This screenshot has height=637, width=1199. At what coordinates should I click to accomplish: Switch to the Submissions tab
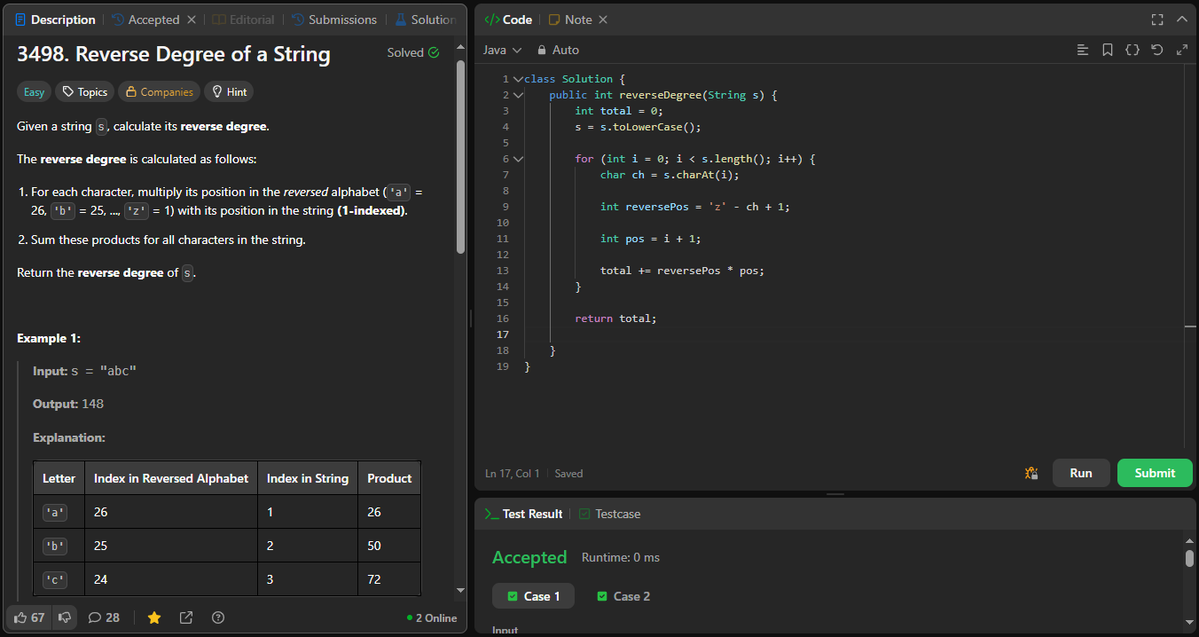(334, 20)
